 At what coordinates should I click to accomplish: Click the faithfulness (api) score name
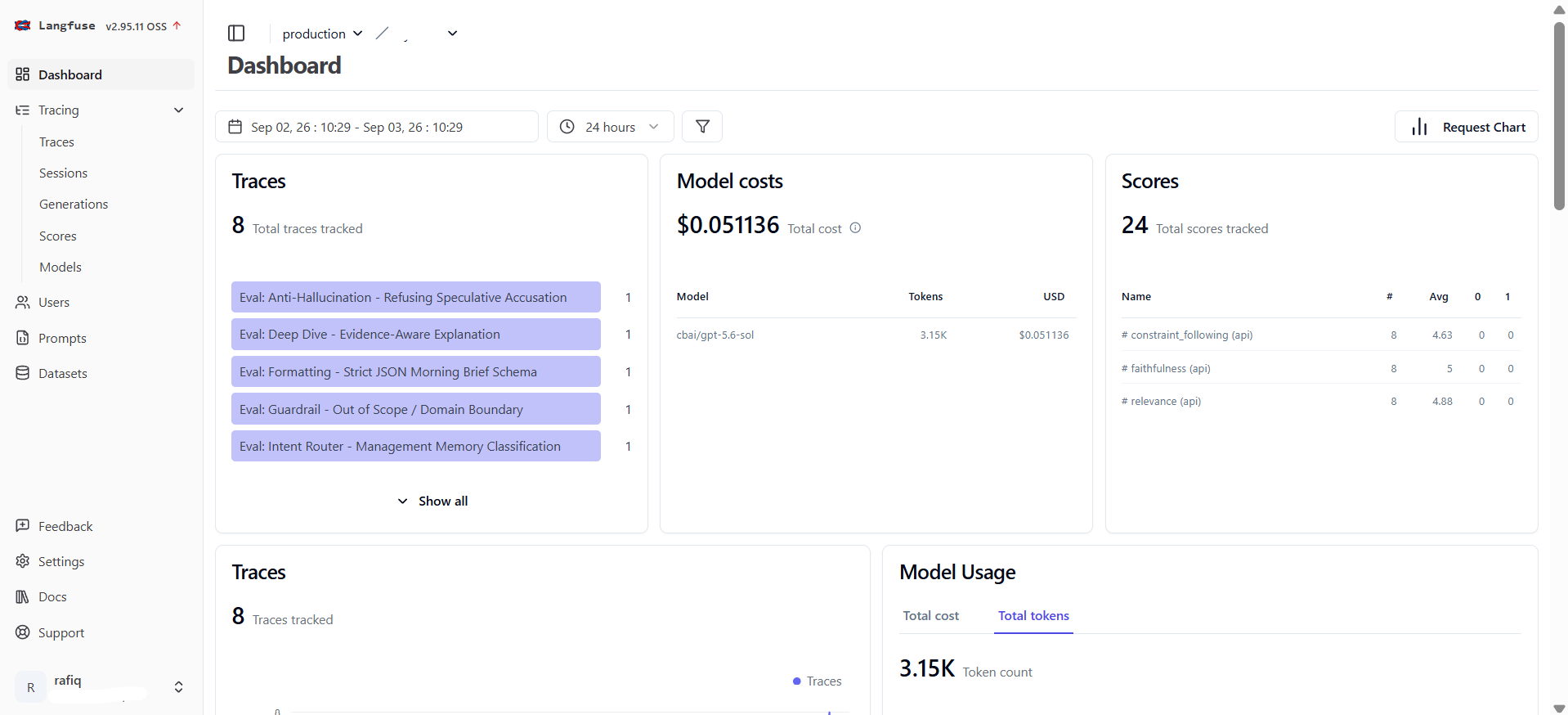point(1166,368)
